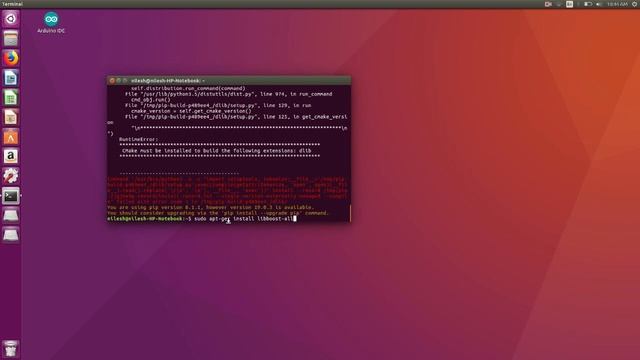Screen dimensions: 640x360
Task: Click the 'CMake must be installed' message line
Action: pyautogui.click(x=217, y=151)
